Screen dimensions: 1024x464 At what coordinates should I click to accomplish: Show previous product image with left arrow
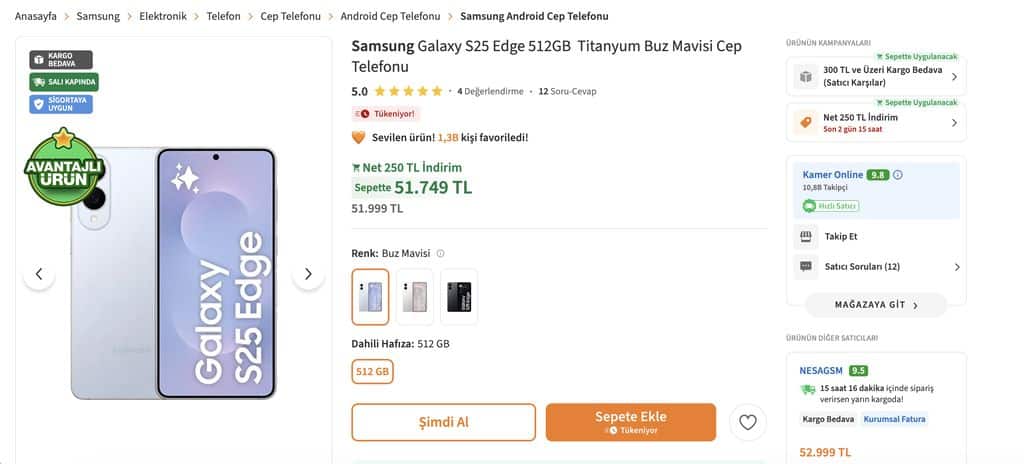coord(39,274)
